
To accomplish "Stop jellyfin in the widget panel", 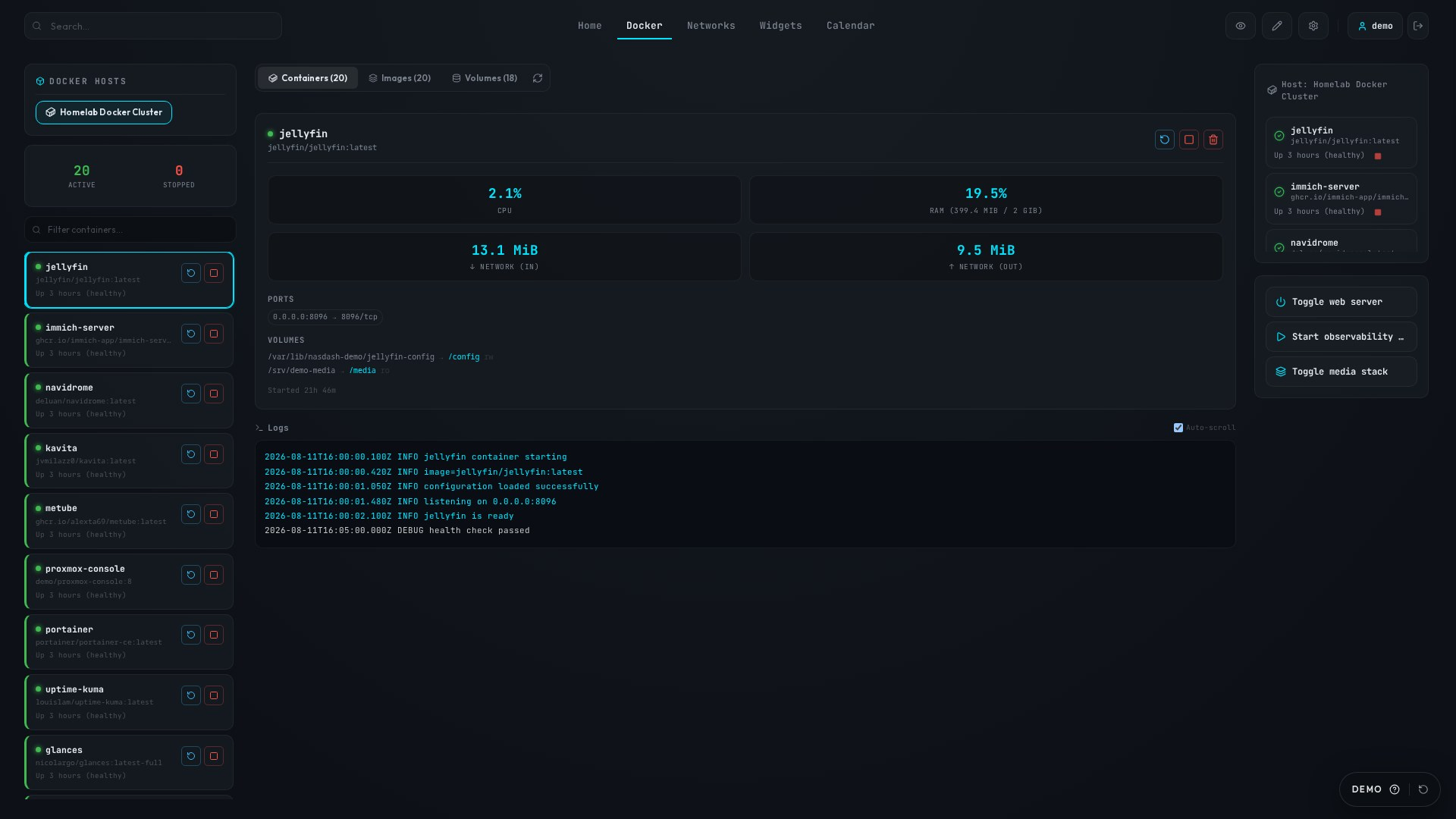I will click(x=1378, y=156).
